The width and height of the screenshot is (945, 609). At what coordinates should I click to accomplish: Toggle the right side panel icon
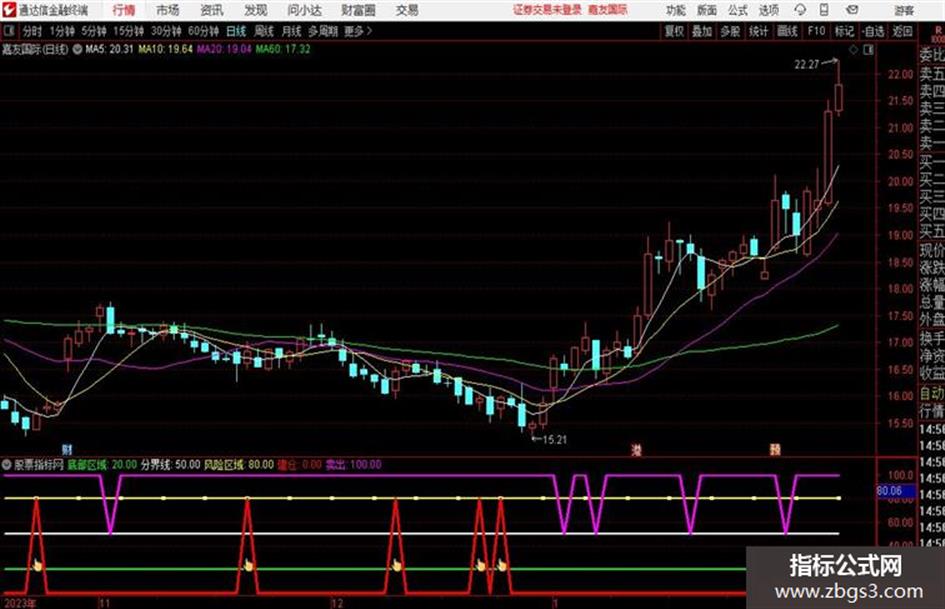[868, 50]
